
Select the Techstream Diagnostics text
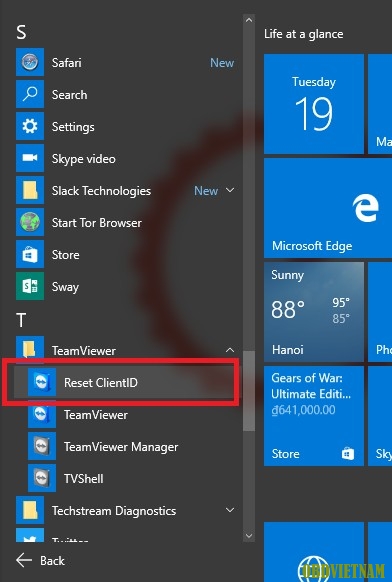click(114, 511)
